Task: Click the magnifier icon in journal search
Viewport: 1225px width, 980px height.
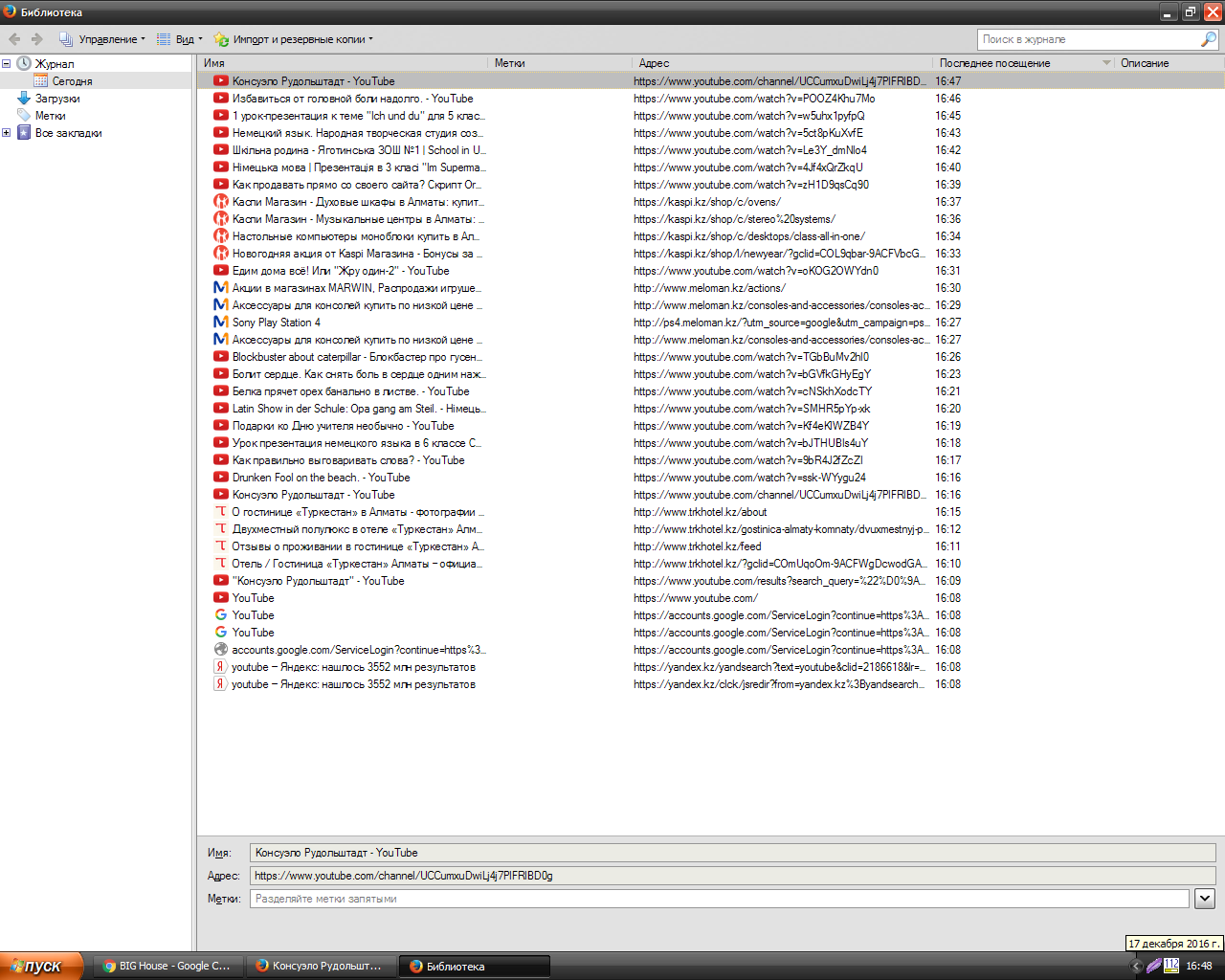Action: [x=1209, y=39]
